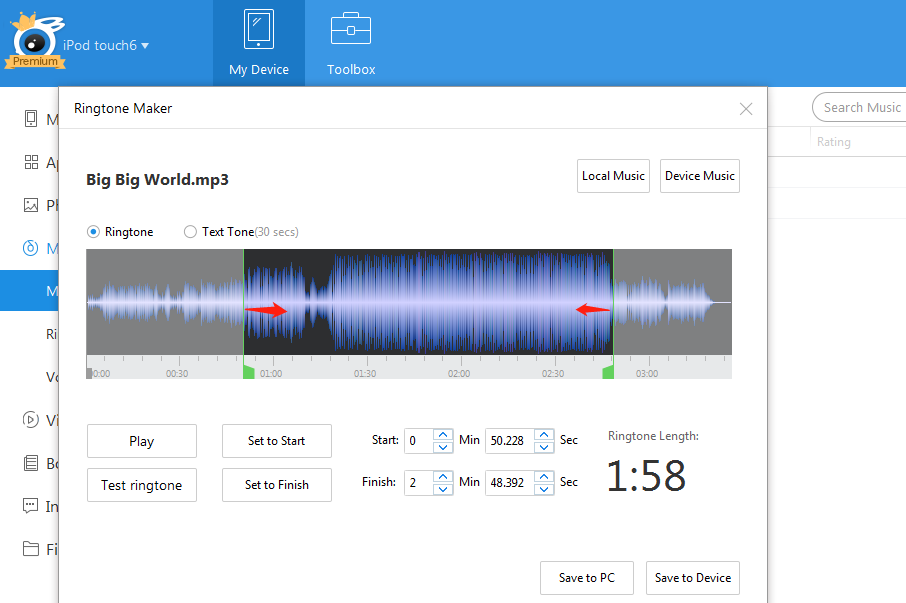The width and height of the screenshot is (906, 603).
Task: Click the Local Music button
Action: pyautogui.click(x=613, y=176)
